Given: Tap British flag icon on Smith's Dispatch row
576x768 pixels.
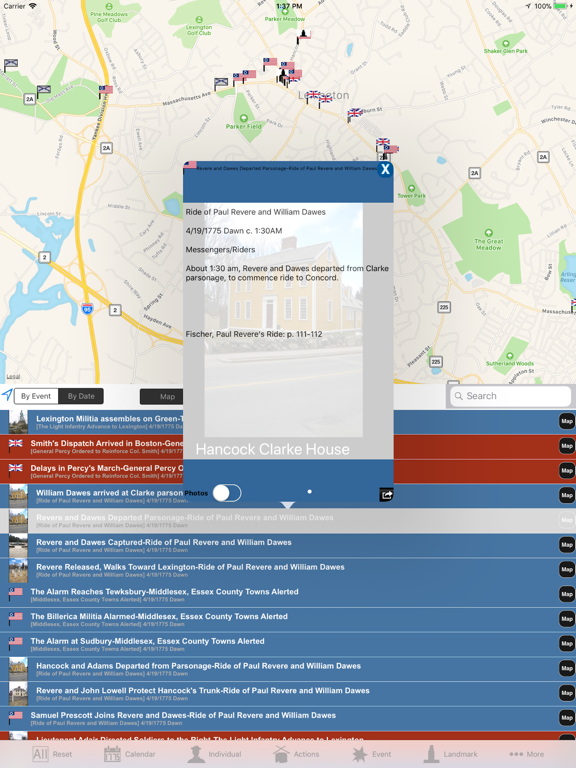Looking at the screenshot, I should (x=16, y=444).
